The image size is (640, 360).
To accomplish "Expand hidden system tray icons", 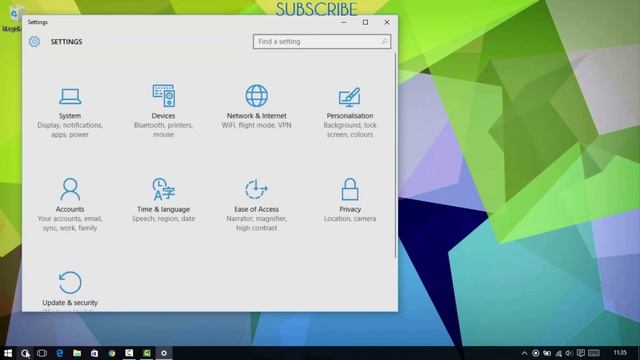I will [524, 353].
